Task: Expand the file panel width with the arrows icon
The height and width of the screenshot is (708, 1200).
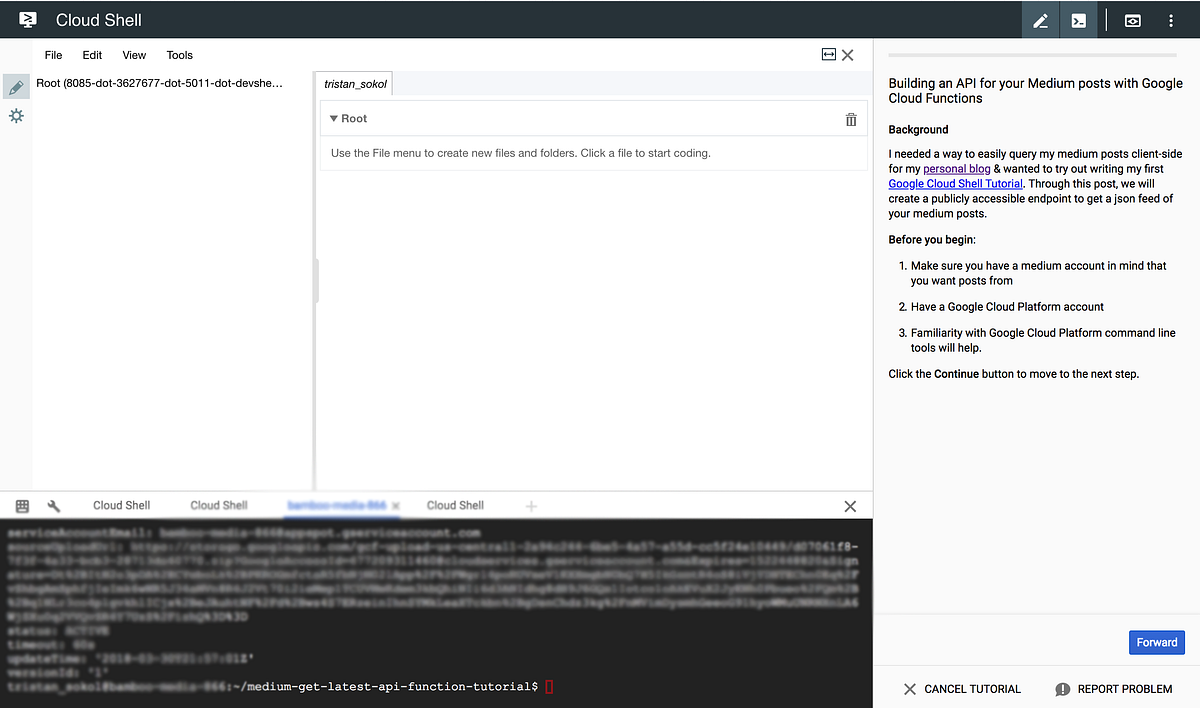Action: (x=827, y=55)
